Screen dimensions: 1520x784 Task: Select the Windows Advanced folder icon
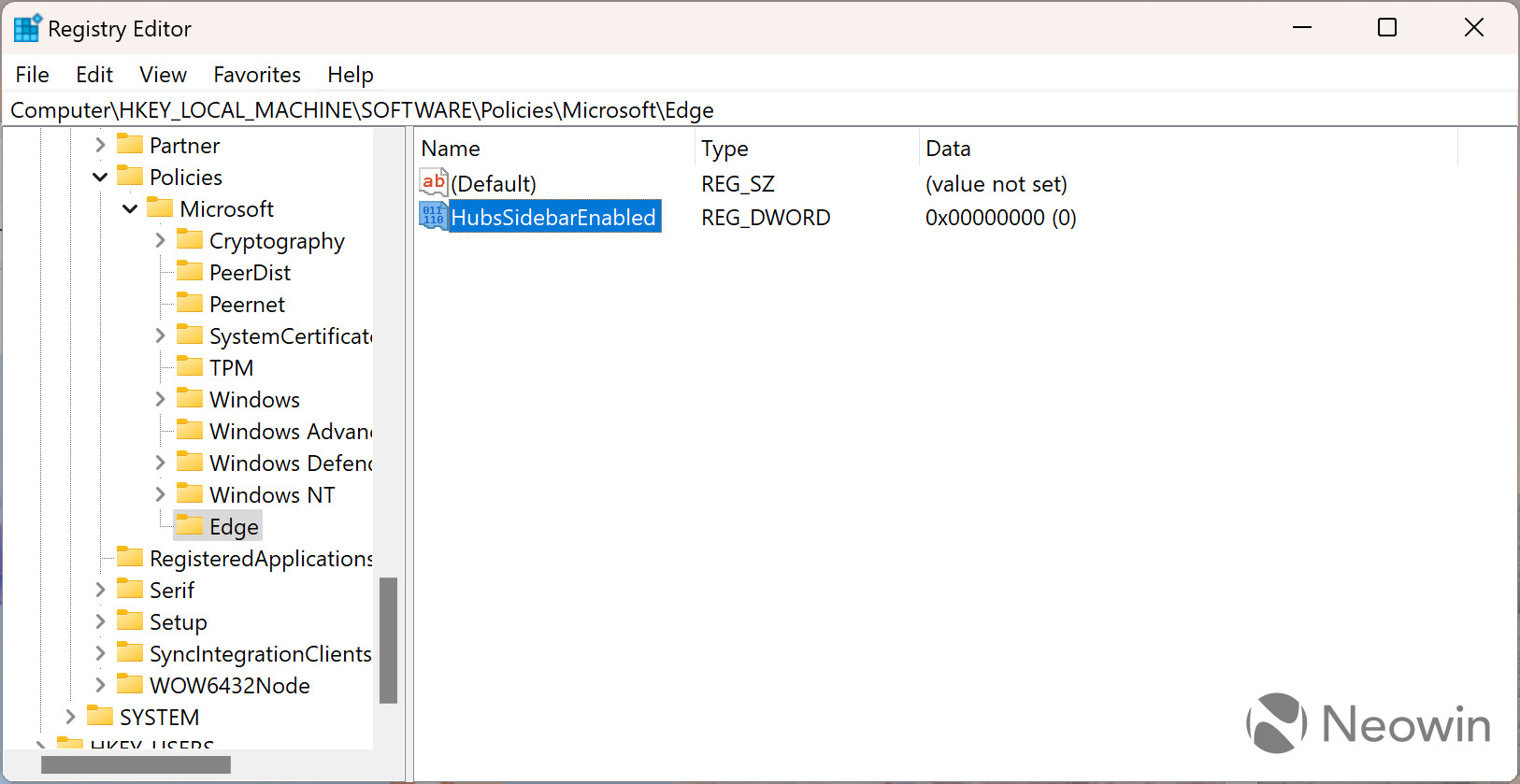coord(190,430)
